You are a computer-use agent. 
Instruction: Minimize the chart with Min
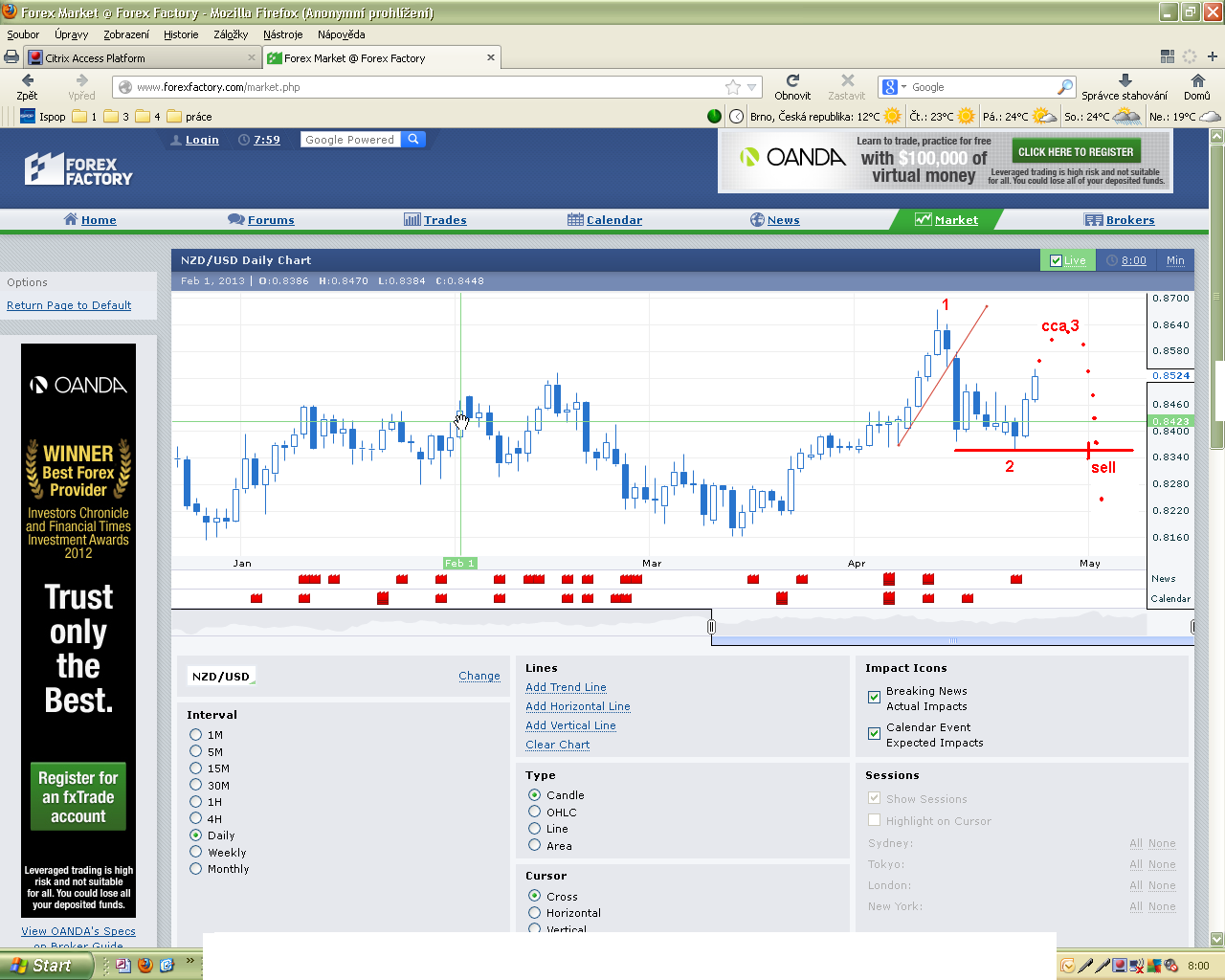pyautogui.click(x=1175, y=260)
